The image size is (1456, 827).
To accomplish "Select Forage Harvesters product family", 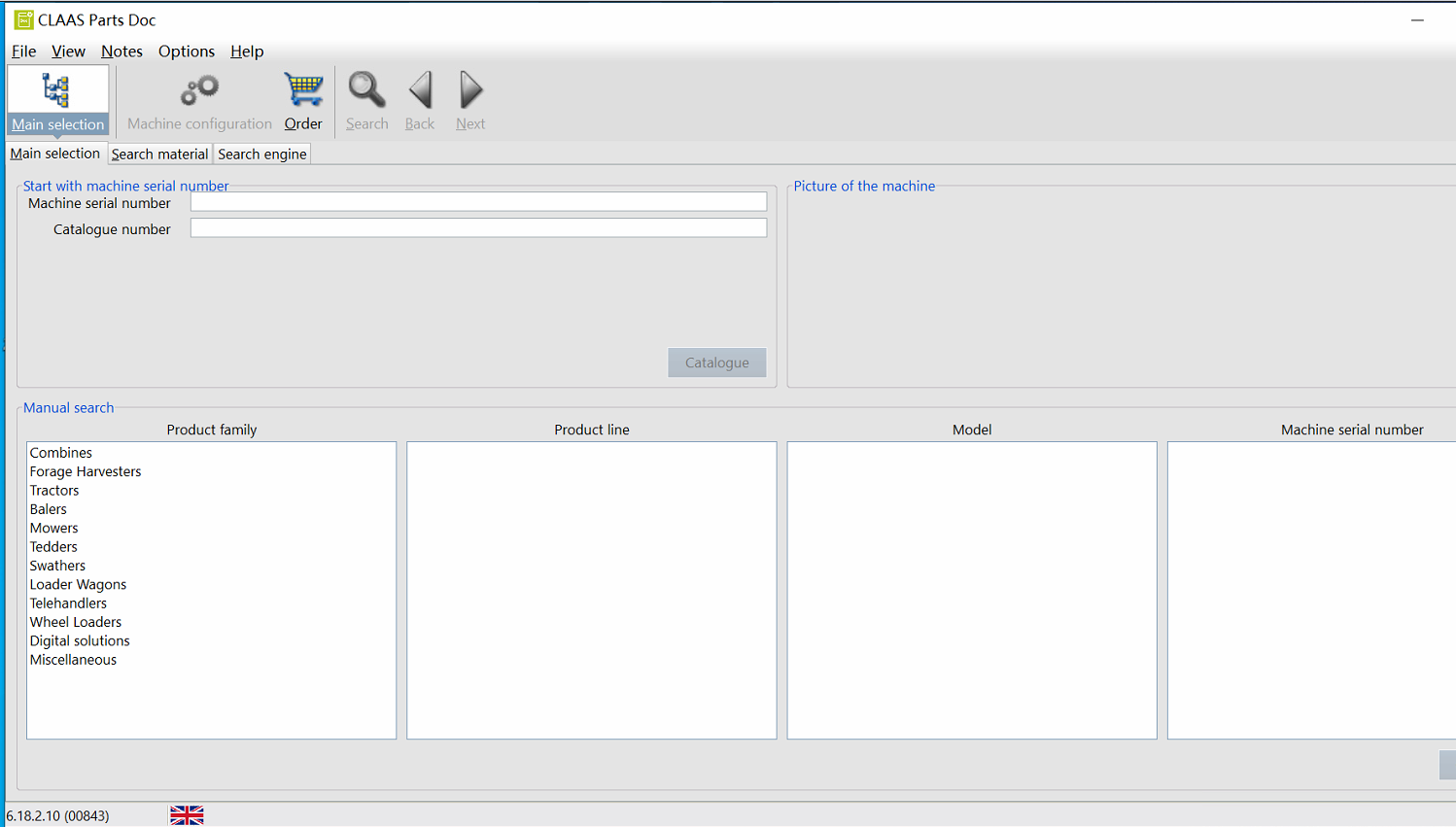I will coord(211,471).
